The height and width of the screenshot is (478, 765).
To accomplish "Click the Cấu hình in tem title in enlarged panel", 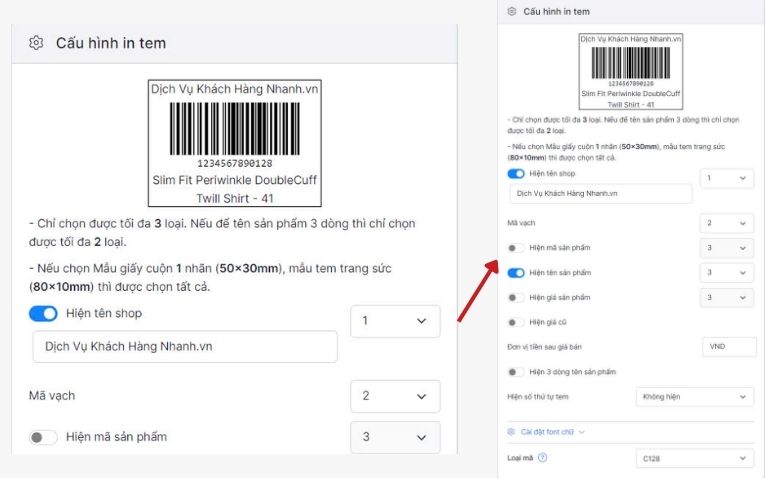I will pyautogui.click(x=111, y=43).
